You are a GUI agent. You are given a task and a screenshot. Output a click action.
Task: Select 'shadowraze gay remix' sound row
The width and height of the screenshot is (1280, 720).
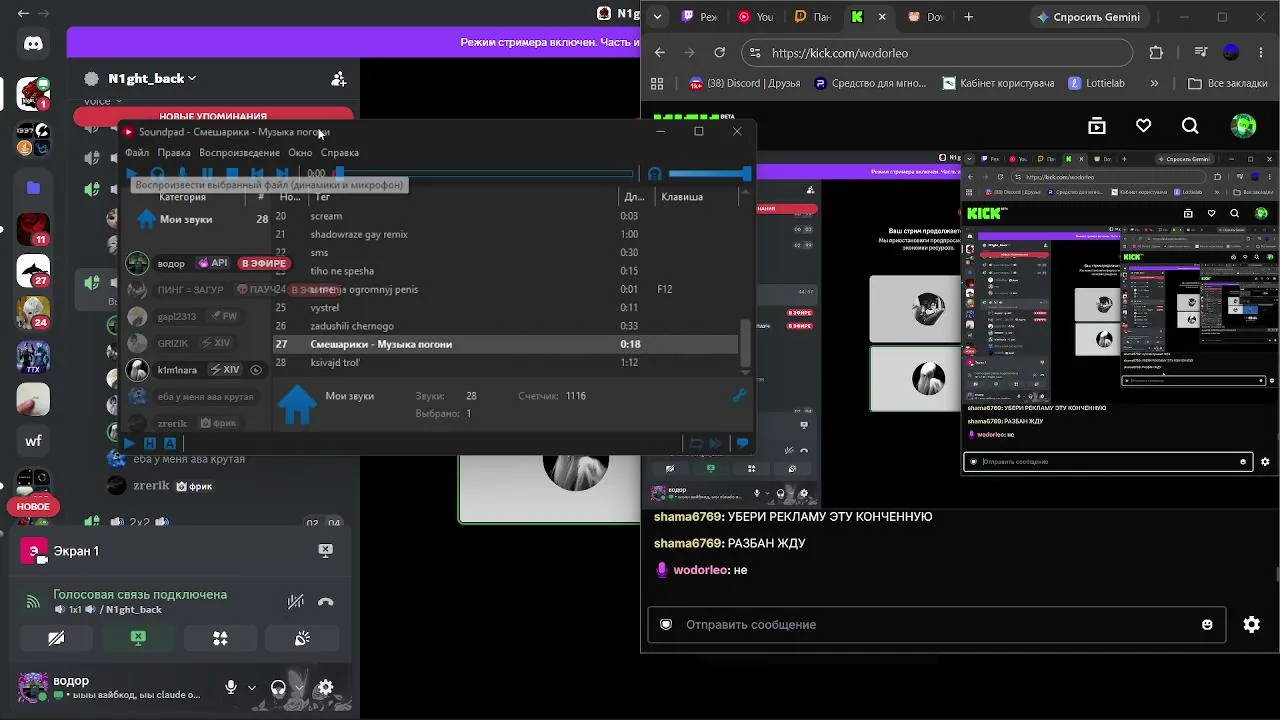pyautogui.click(x=506, y=234)
